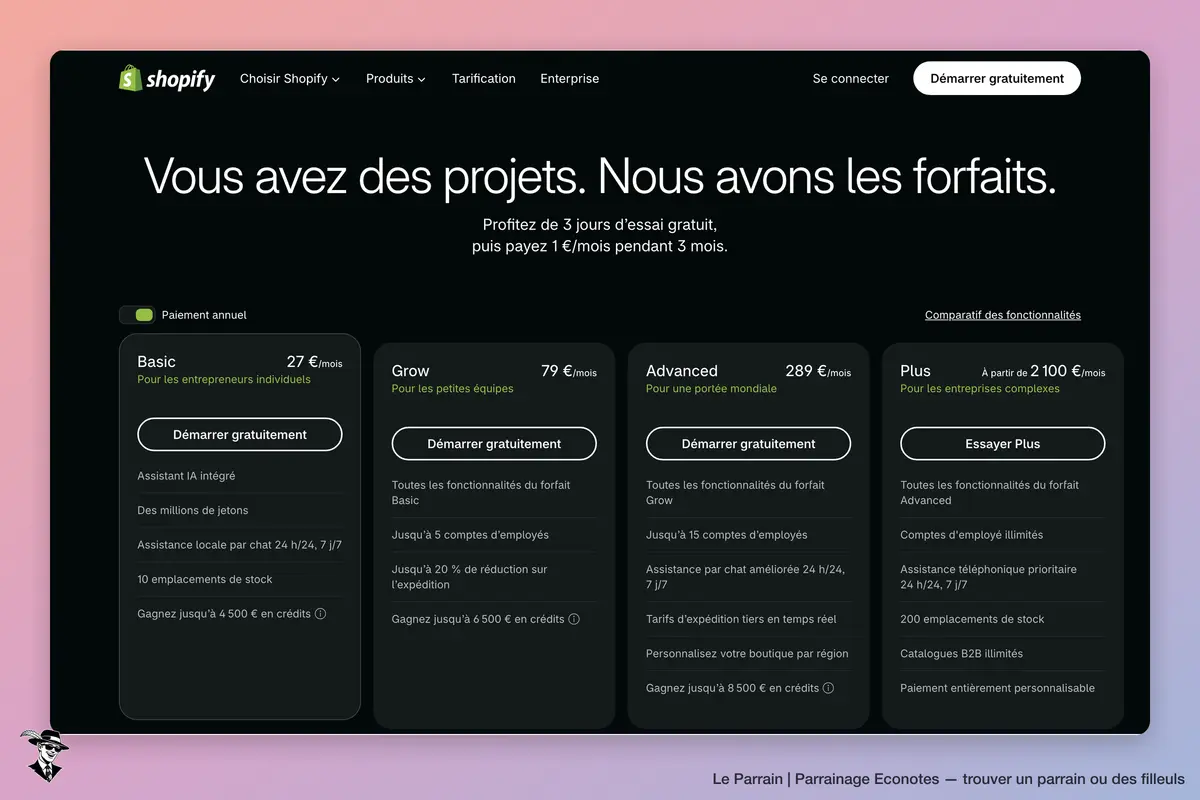Image resolution: width=1200 pixels, height=800 pixels.
Task: Click 'Pour les entrepreneurs individuels' subtitle
Action: [x=224, y=380]
